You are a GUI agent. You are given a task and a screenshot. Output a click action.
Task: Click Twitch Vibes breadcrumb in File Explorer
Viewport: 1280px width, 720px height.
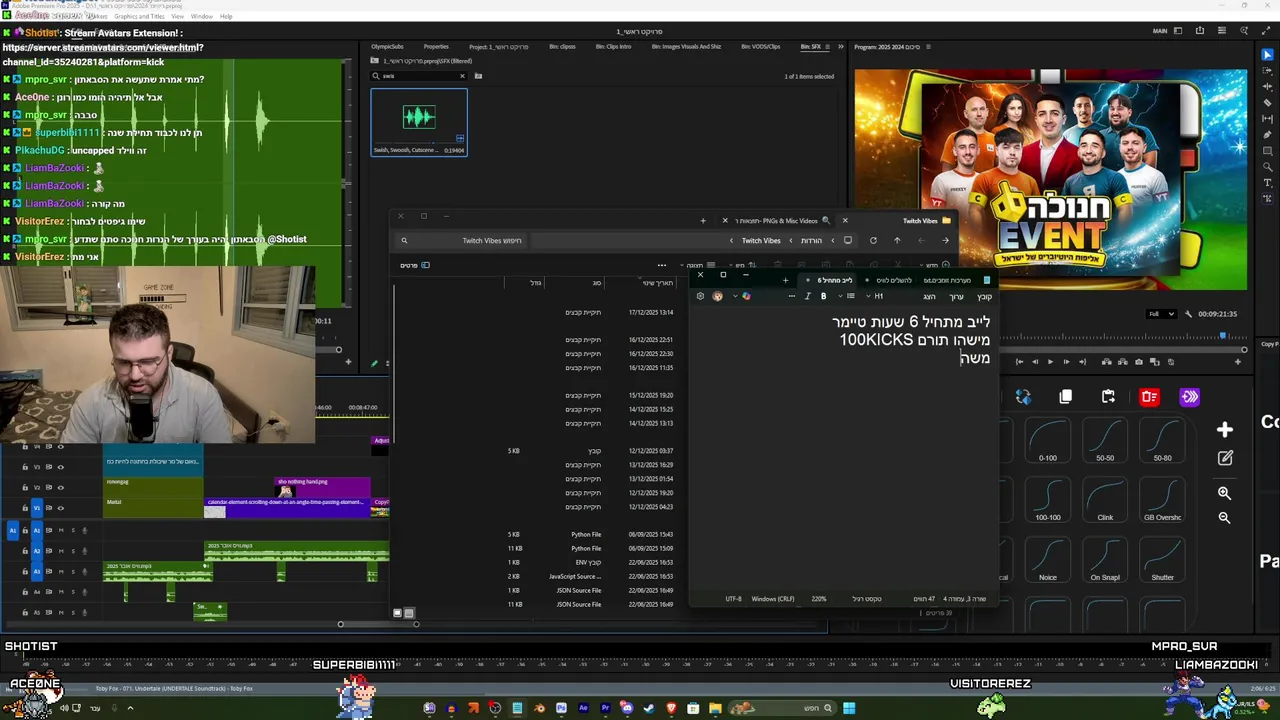(x=761, y=240)
